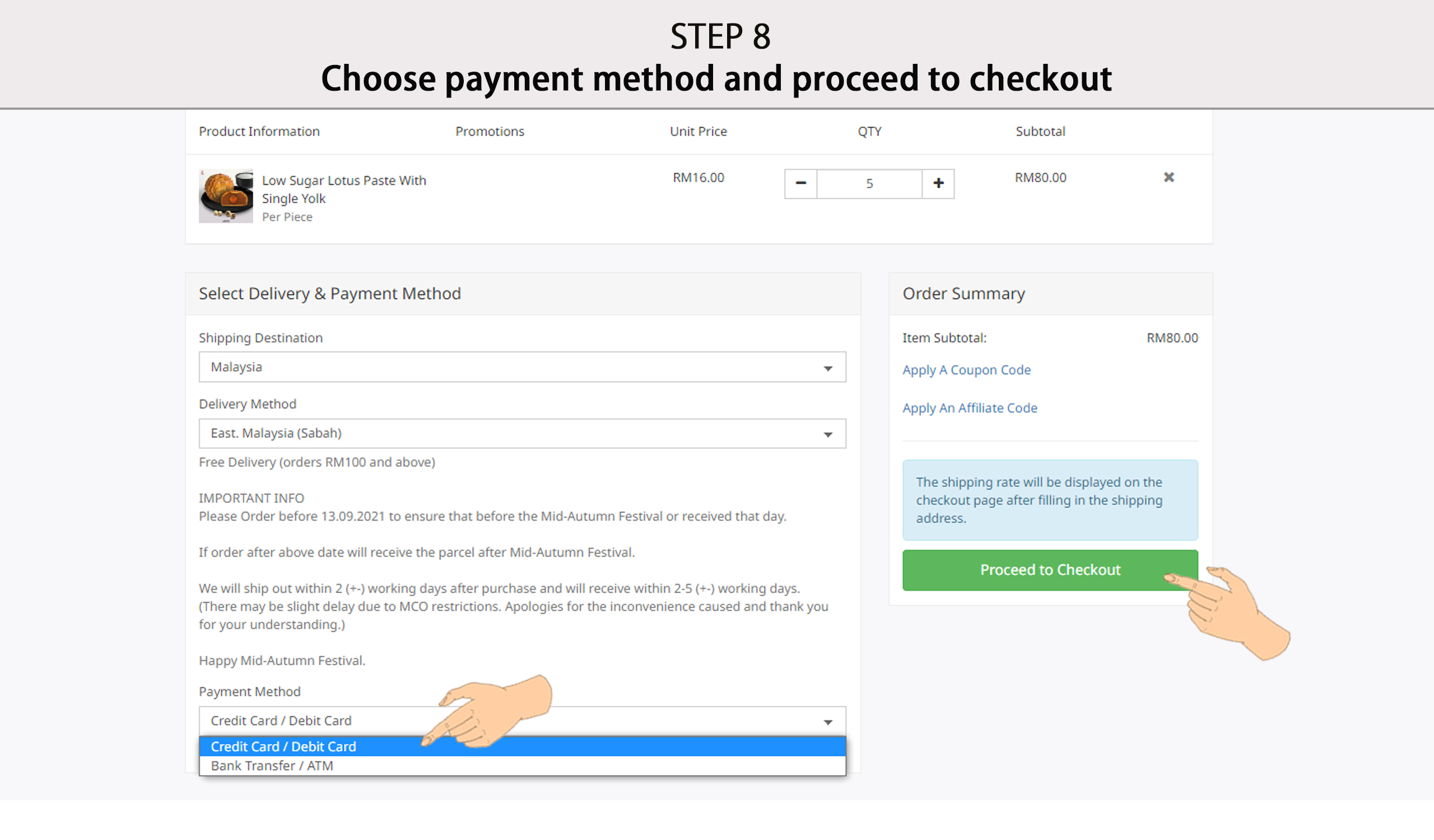Viewport: 1434px width, 840px height.
Task: Click the shipping rate info notice
Action: (1050, 500)
